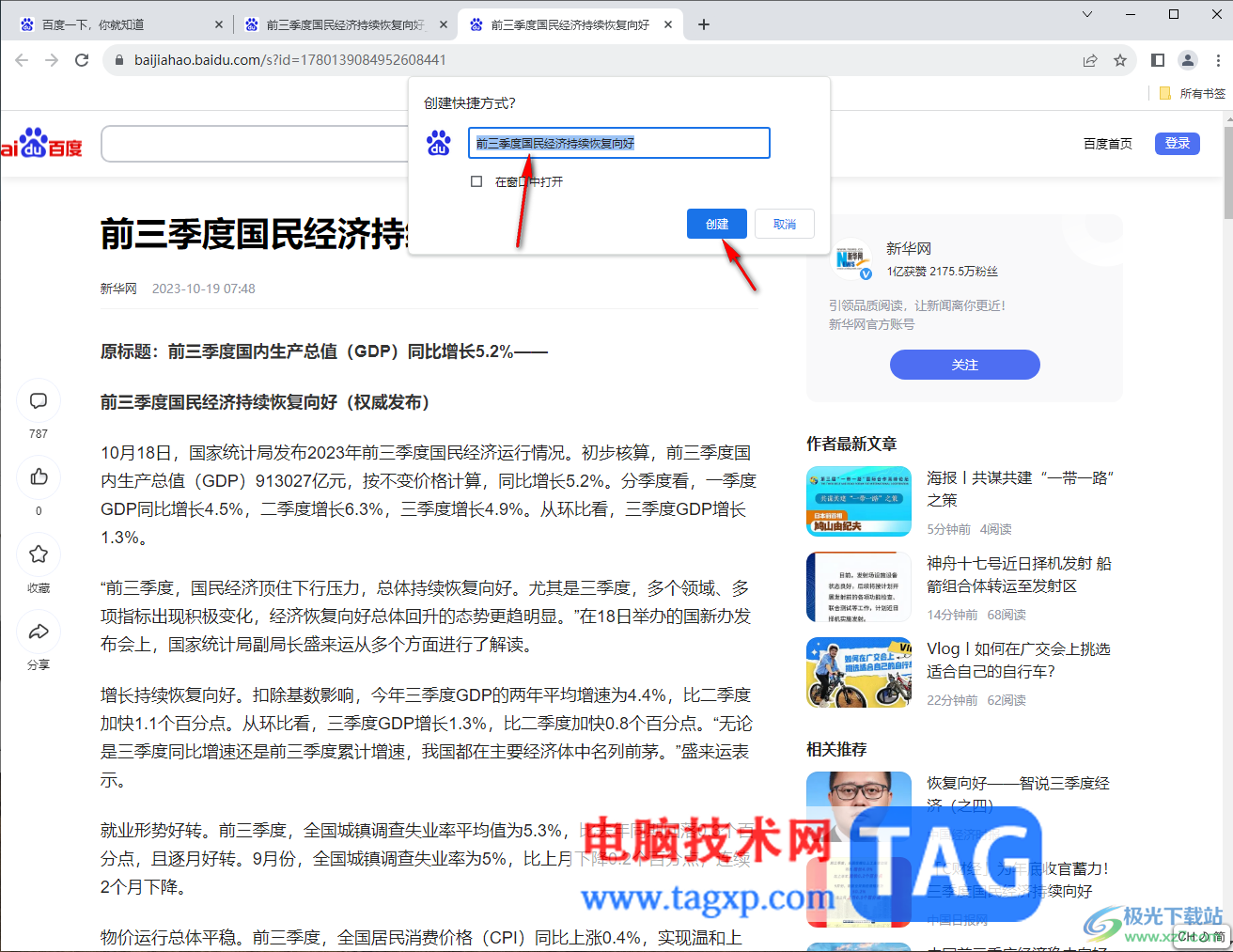
Task: Open the Chrome three-dot menu
Action: [1218, 60]
